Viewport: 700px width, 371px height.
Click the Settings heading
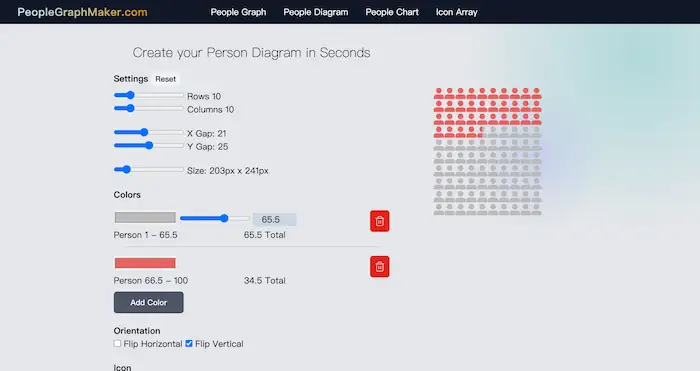click(x=131, y=79)
